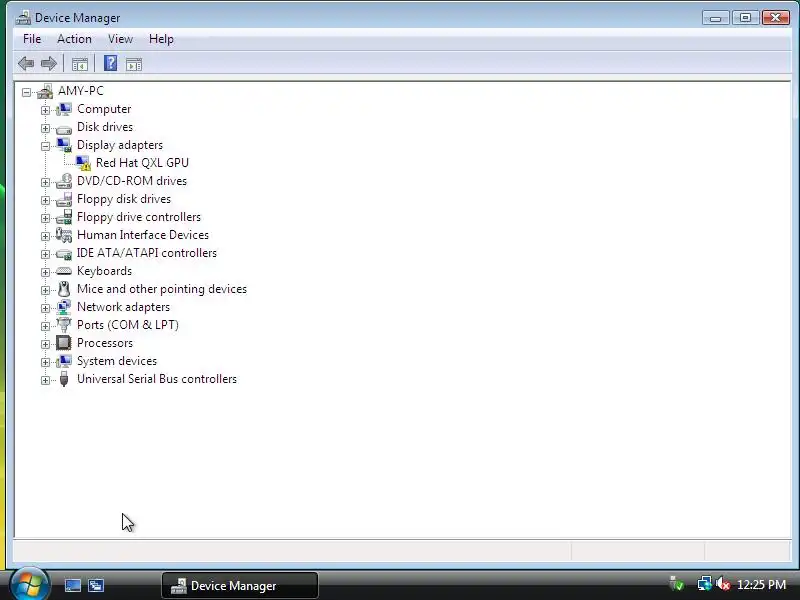Click the Keyboards icon
Image resolution: width=800 pixels, height=600 pixels.
click(x=64, y=271)
